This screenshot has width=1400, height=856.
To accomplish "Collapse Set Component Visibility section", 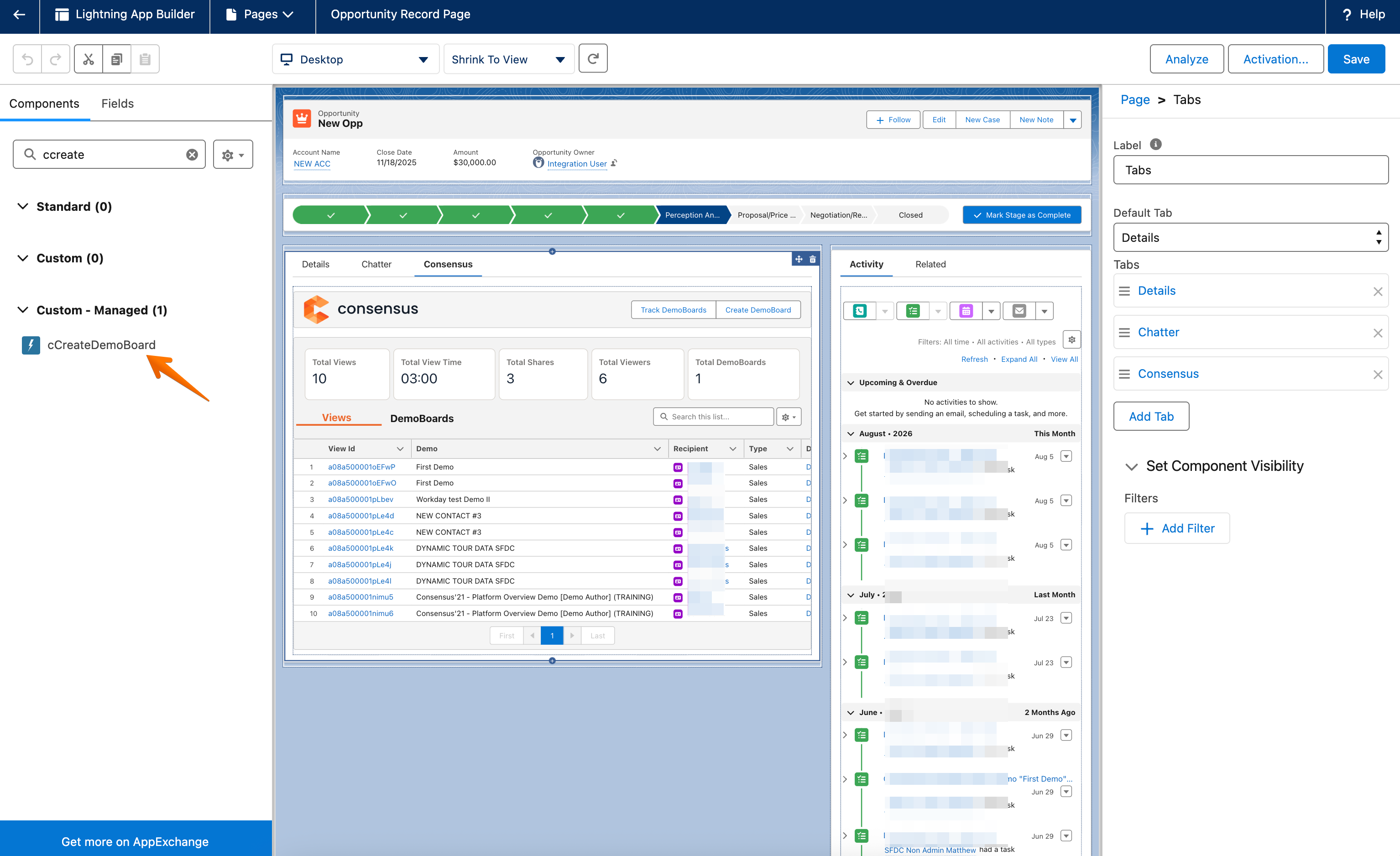I will (1131, 466).
